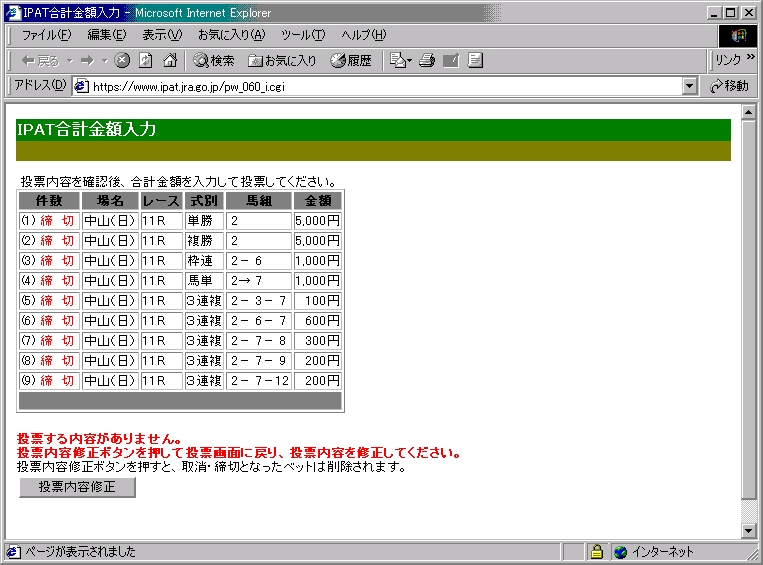Click the vertical scrollbar thumb
The height and width of the screenshot is (565, 763).
[748, 310]
